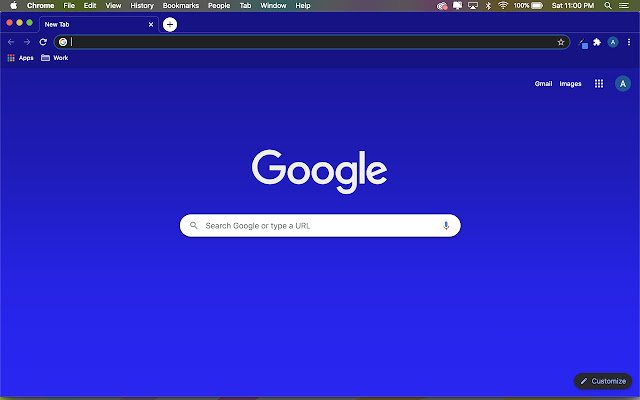Open the Wi-Fi status menu
640x400 pixels.
[x=503, y=5]
